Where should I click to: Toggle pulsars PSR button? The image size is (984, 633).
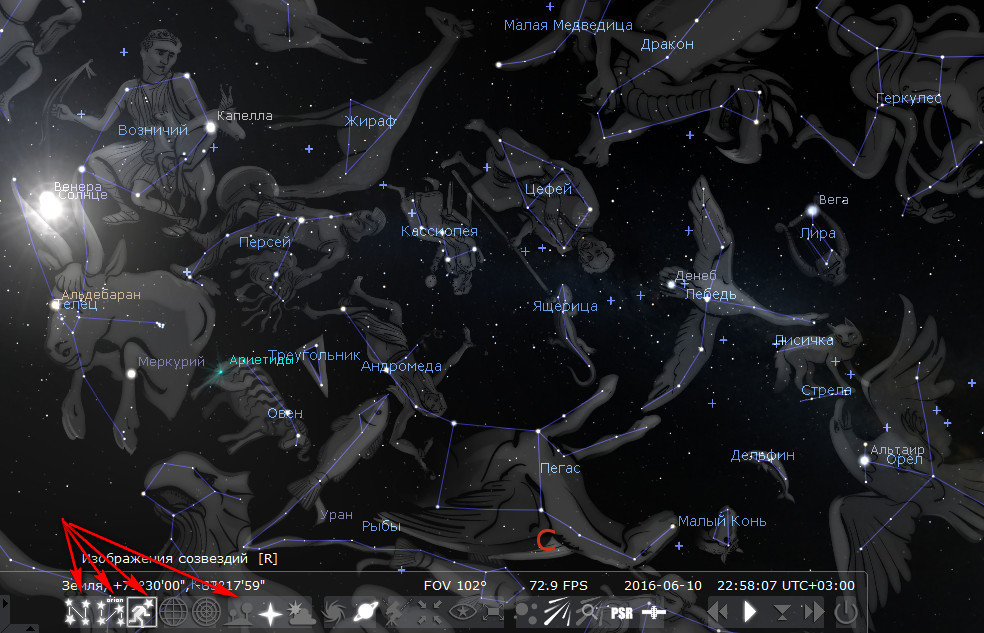point(621,612)
